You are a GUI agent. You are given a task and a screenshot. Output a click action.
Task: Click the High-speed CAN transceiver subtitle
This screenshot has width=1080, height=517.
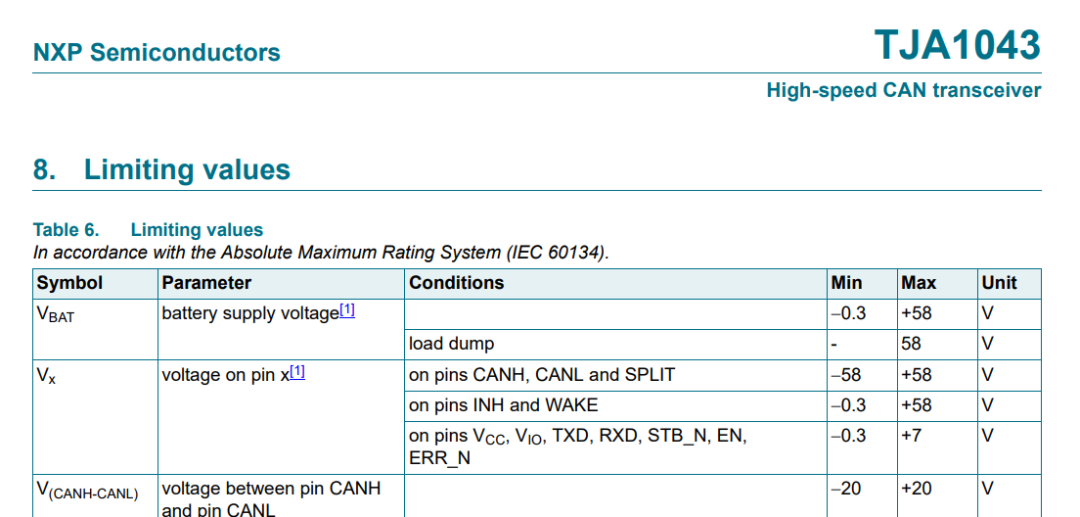point(904,90)
